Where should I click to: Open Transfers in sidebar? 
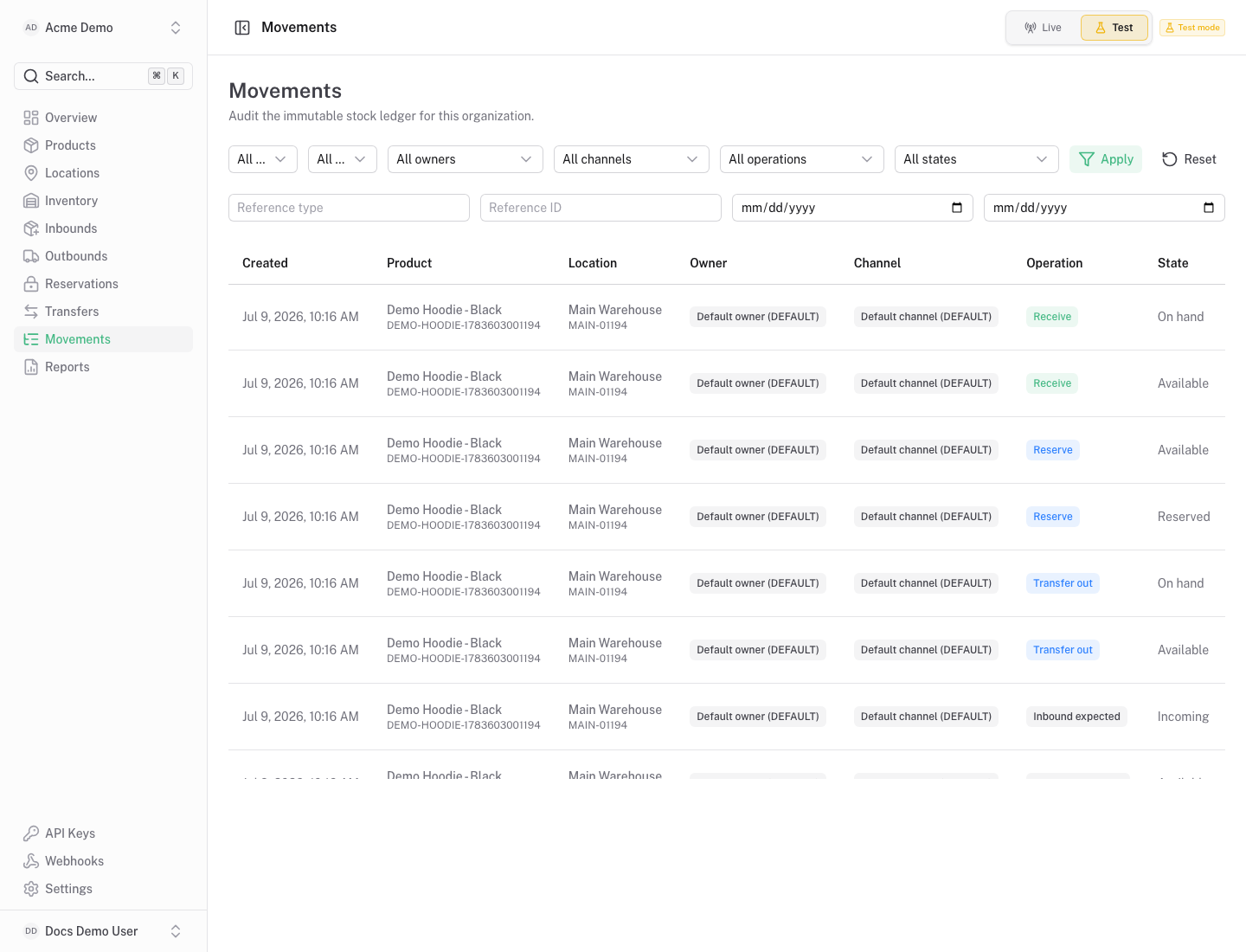point(103,312)
